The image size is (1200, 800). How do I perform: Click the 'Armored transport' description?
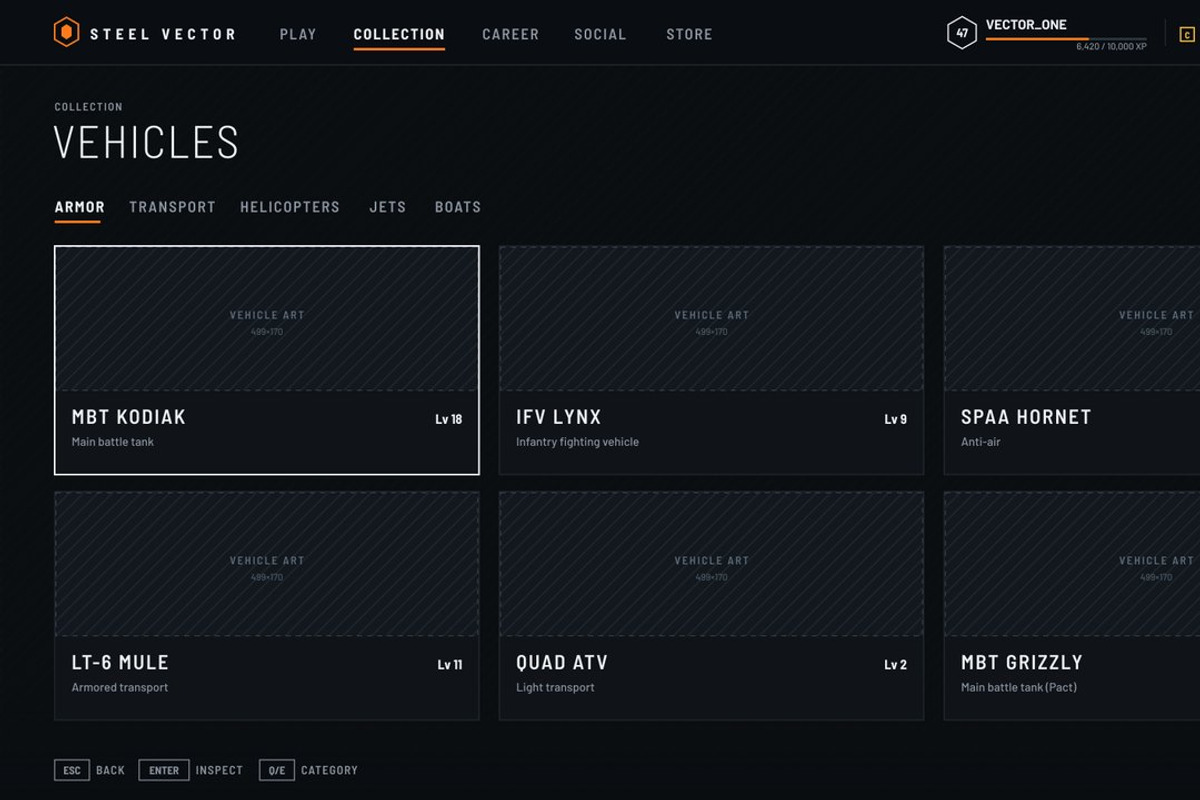tap(120, 687)
